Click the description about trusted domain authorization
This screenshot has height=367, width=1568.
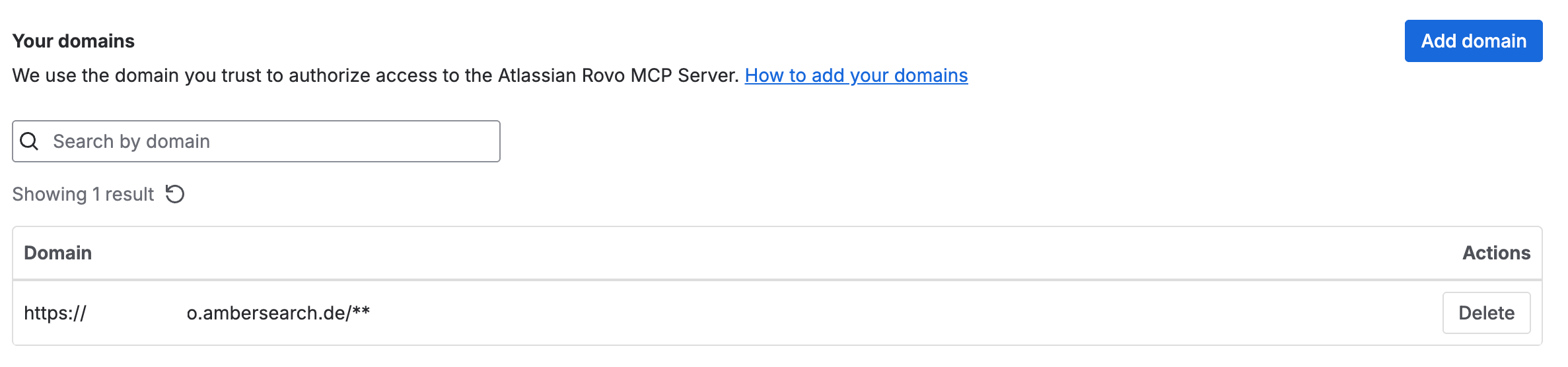(375, 75)
